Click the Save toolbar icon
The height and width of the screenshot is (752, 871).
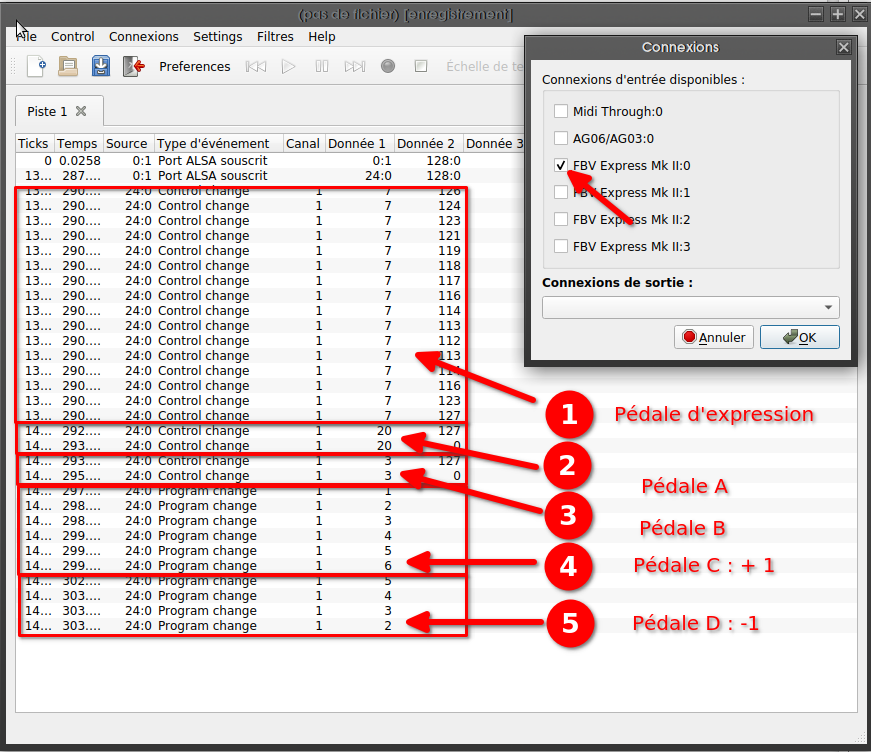pyautogui.click(x=101, y=66)
